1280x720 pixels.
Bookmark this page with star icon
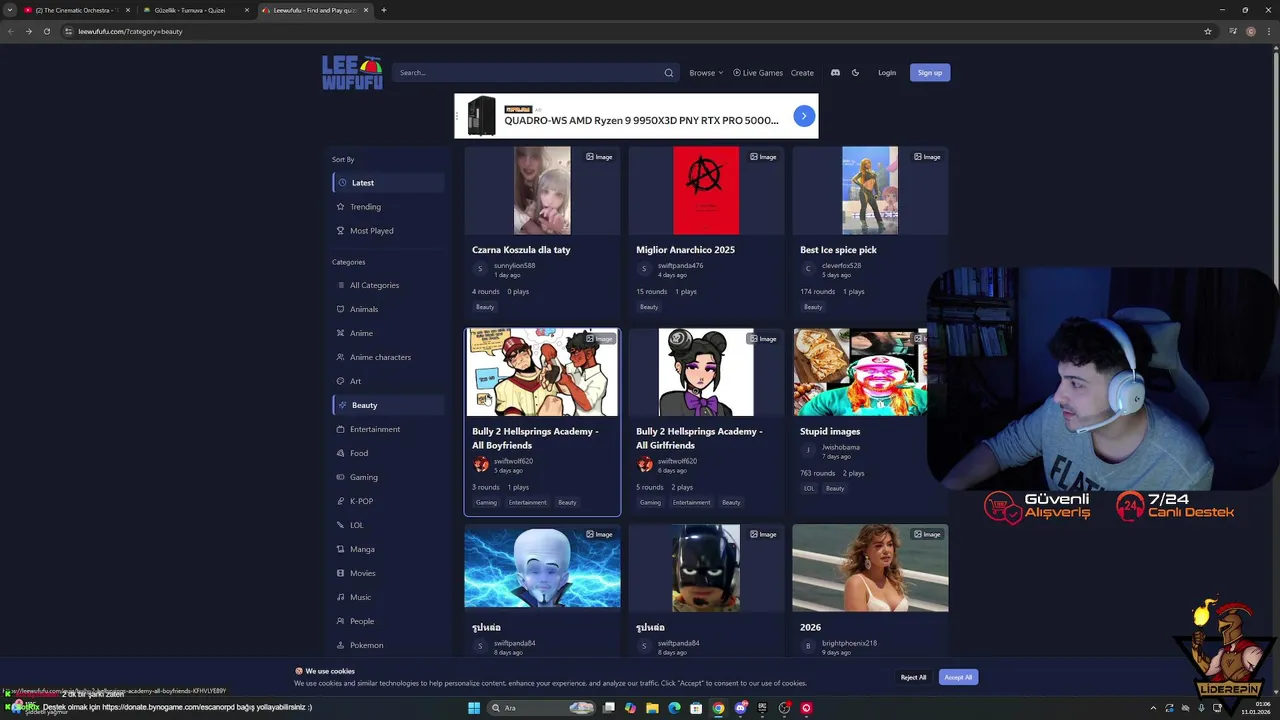tap(1208, 31)
